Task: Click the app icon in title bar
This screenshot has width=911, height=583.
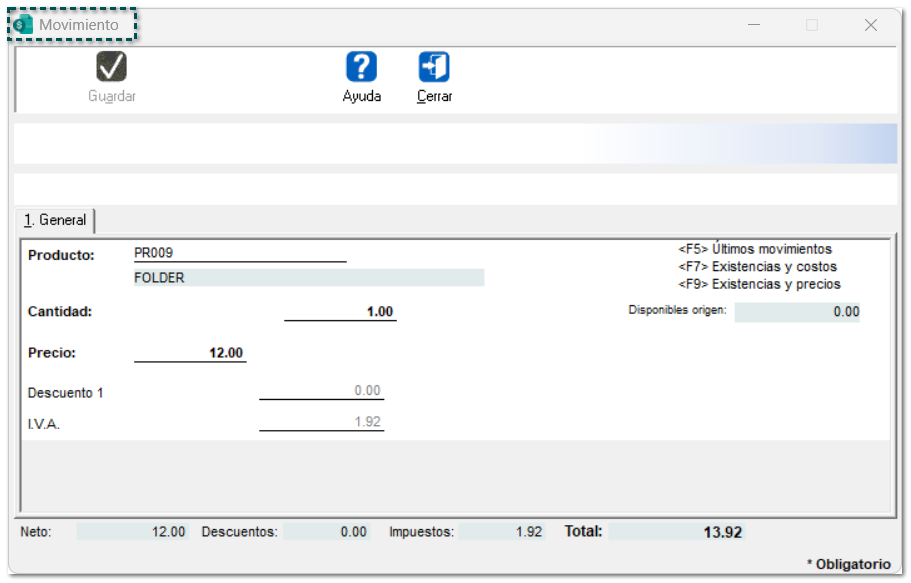Action: coord(23,25)
